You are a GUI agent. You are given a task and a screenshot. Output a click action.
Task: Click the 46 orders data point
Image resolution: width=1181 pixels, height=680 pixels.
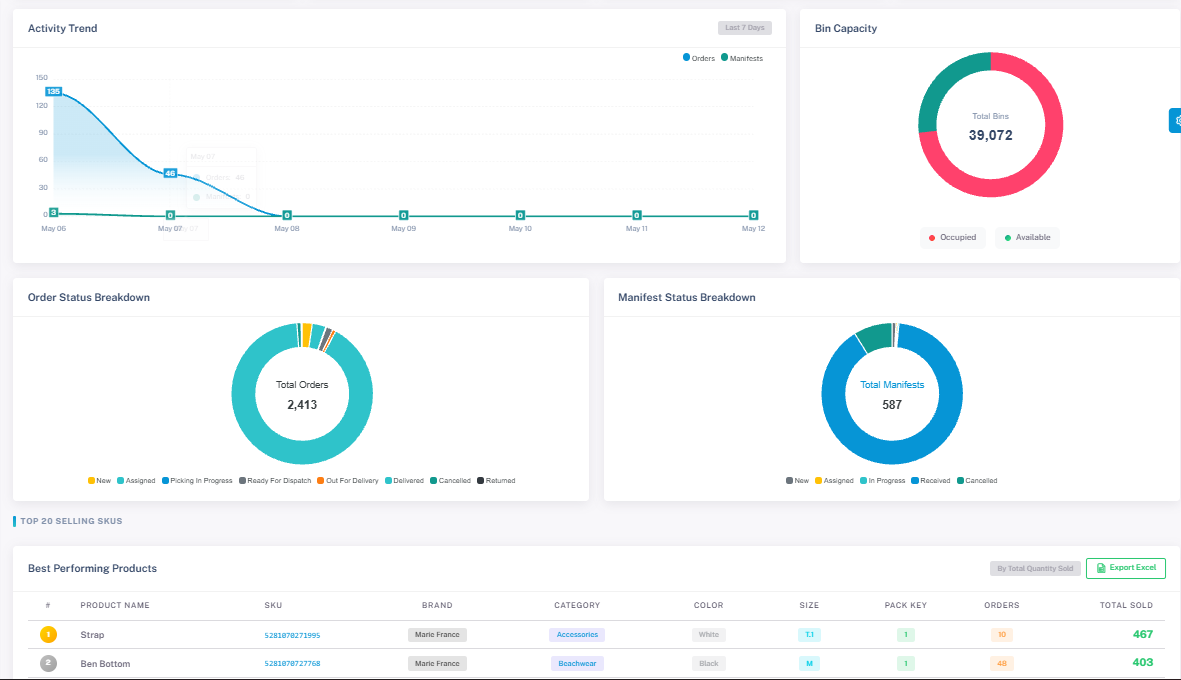[x=170, y=173]
